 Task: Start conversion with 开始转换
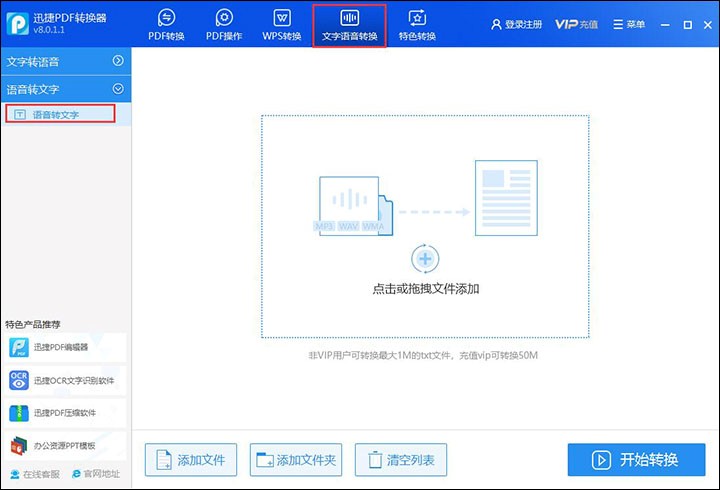point(636,460)
